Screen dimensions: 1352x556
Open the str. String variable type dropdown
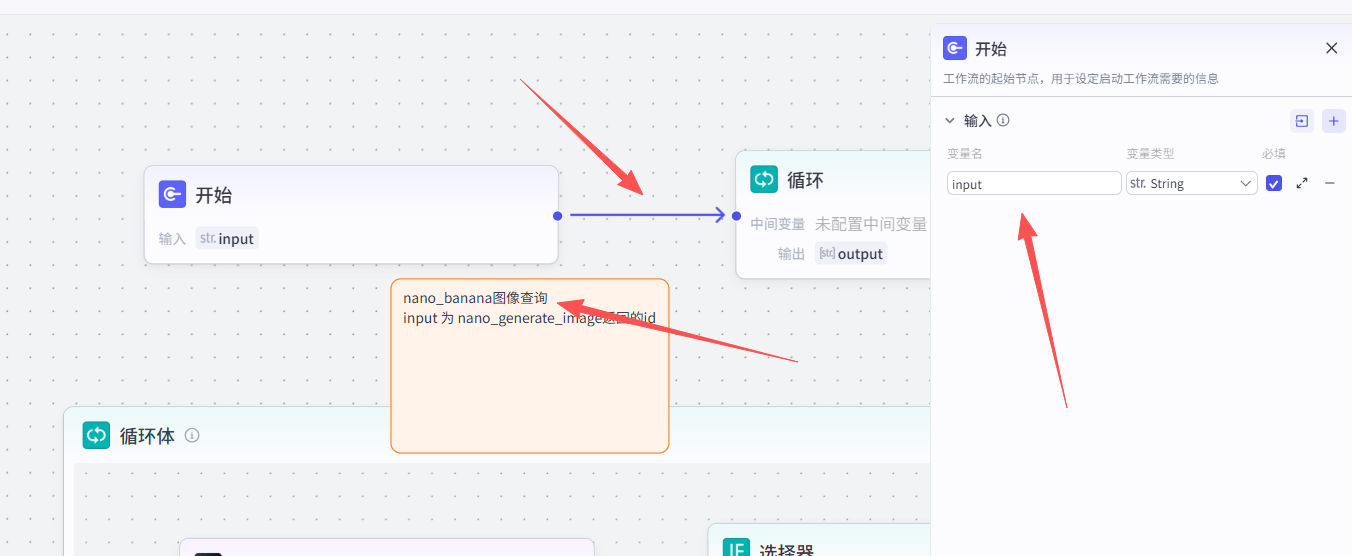coord(1191,184)
